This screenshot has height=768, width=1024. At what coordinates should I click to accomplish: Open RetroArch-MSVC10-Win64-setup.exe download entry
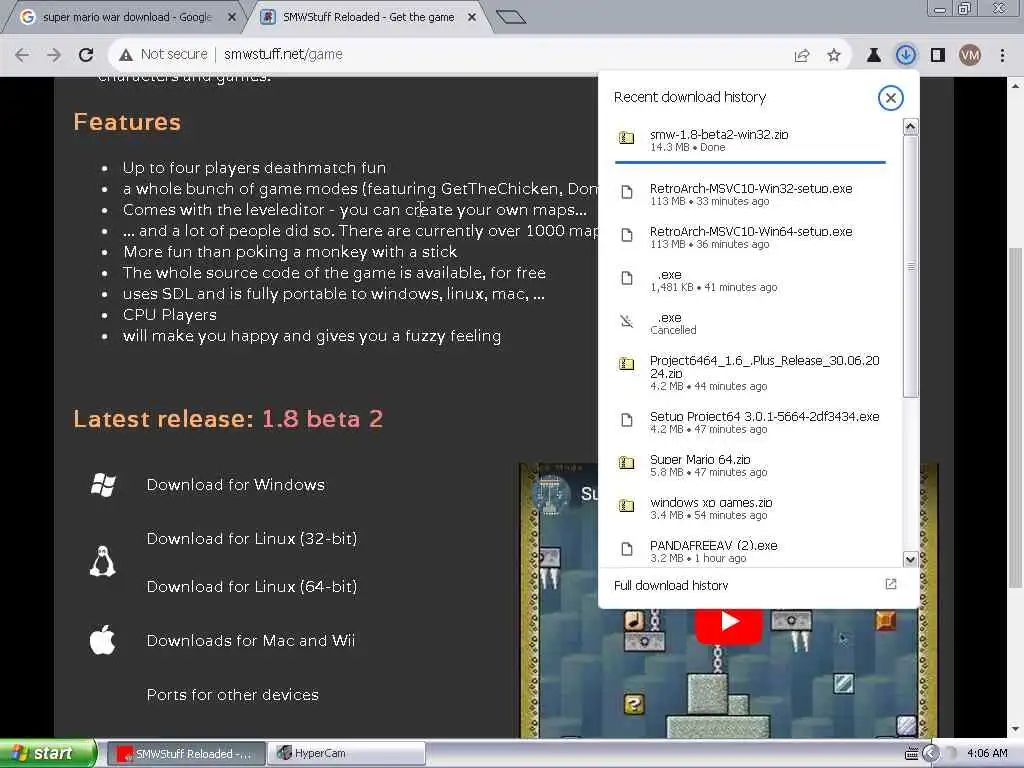750,237
